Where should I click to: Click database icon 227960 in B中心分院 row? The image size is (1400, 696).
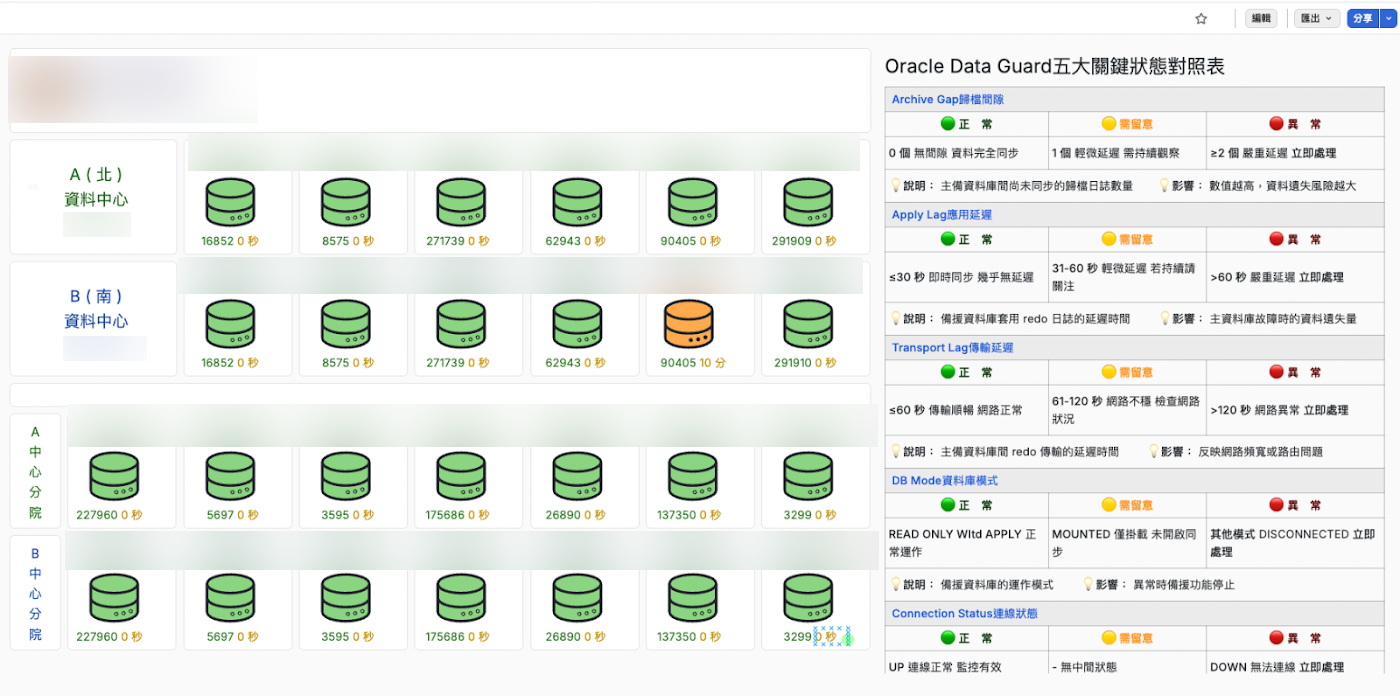[x=114, y=598]
